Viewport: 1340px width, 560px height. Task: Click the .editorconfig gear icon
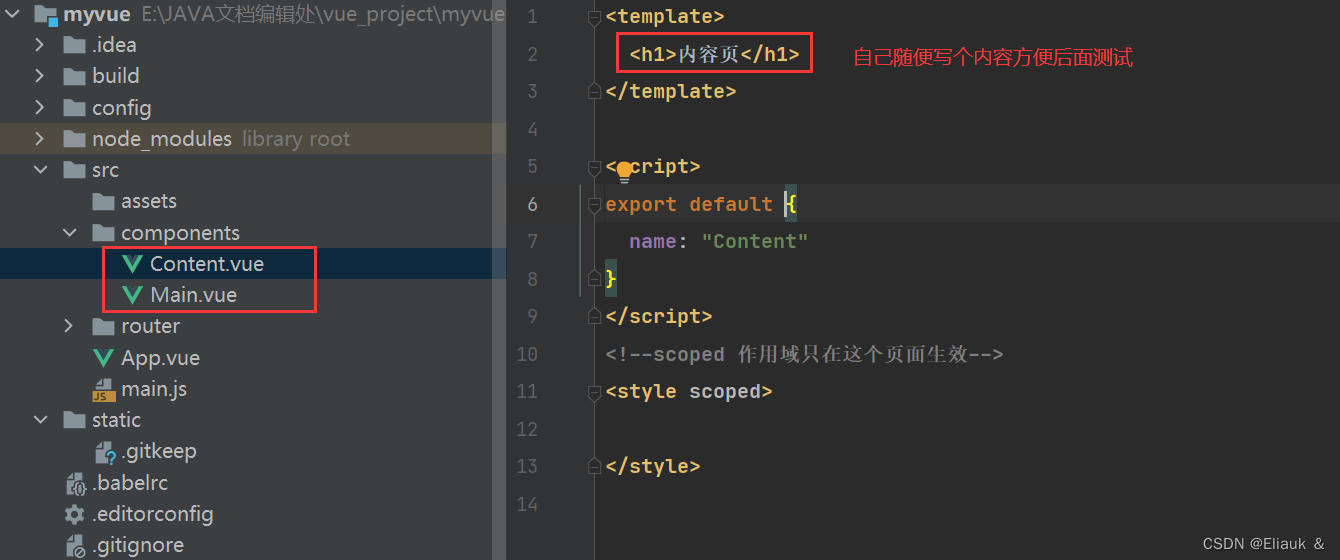tap(74, 514)
